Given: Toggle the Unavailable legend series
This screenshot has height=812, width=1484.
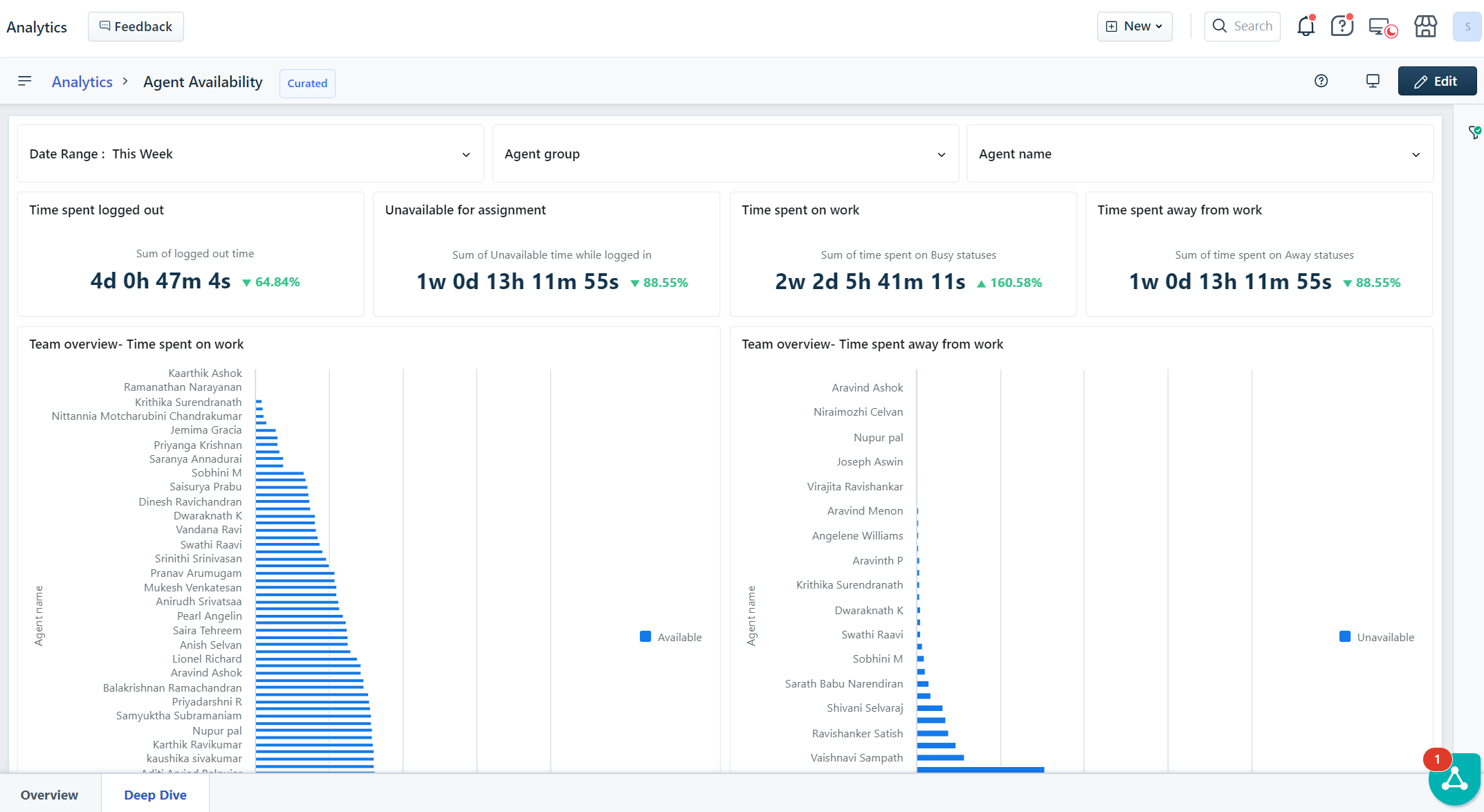Looking at the screenshot, I should [x=1377, y=637].
